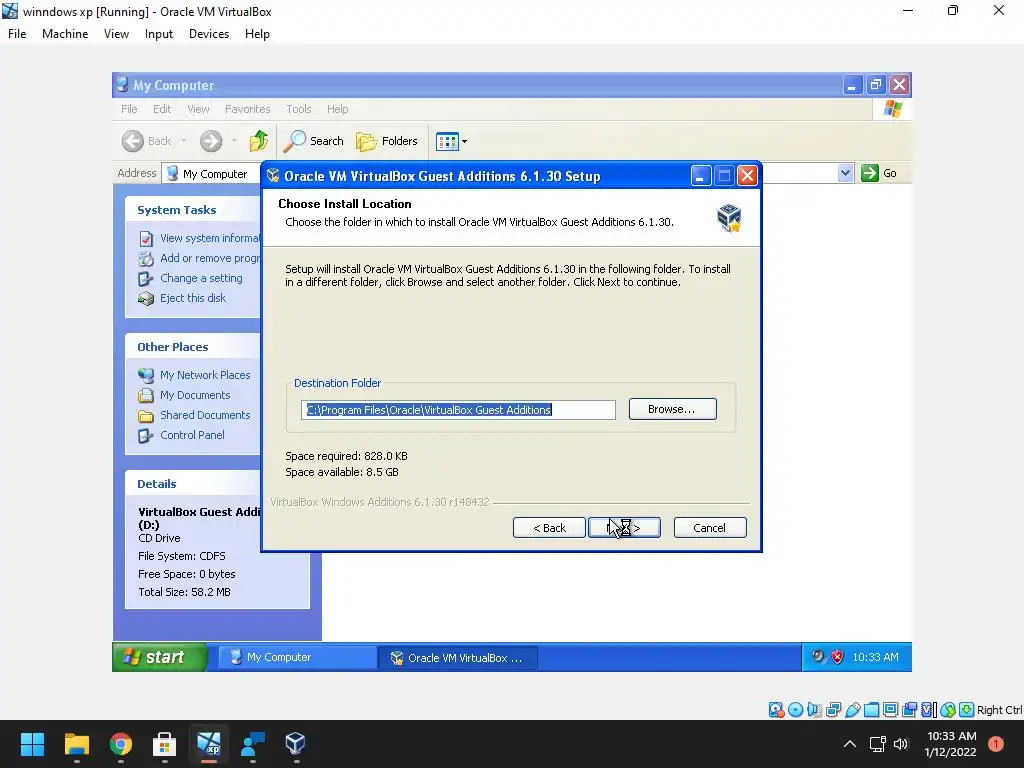
Task: Open the VirtualBox Input menu
Action: 159,34
